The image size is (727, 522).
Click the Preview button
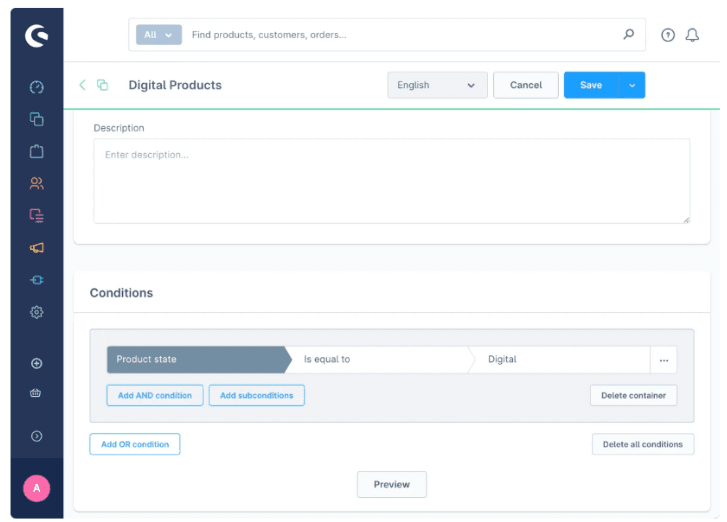pos(392,484)
